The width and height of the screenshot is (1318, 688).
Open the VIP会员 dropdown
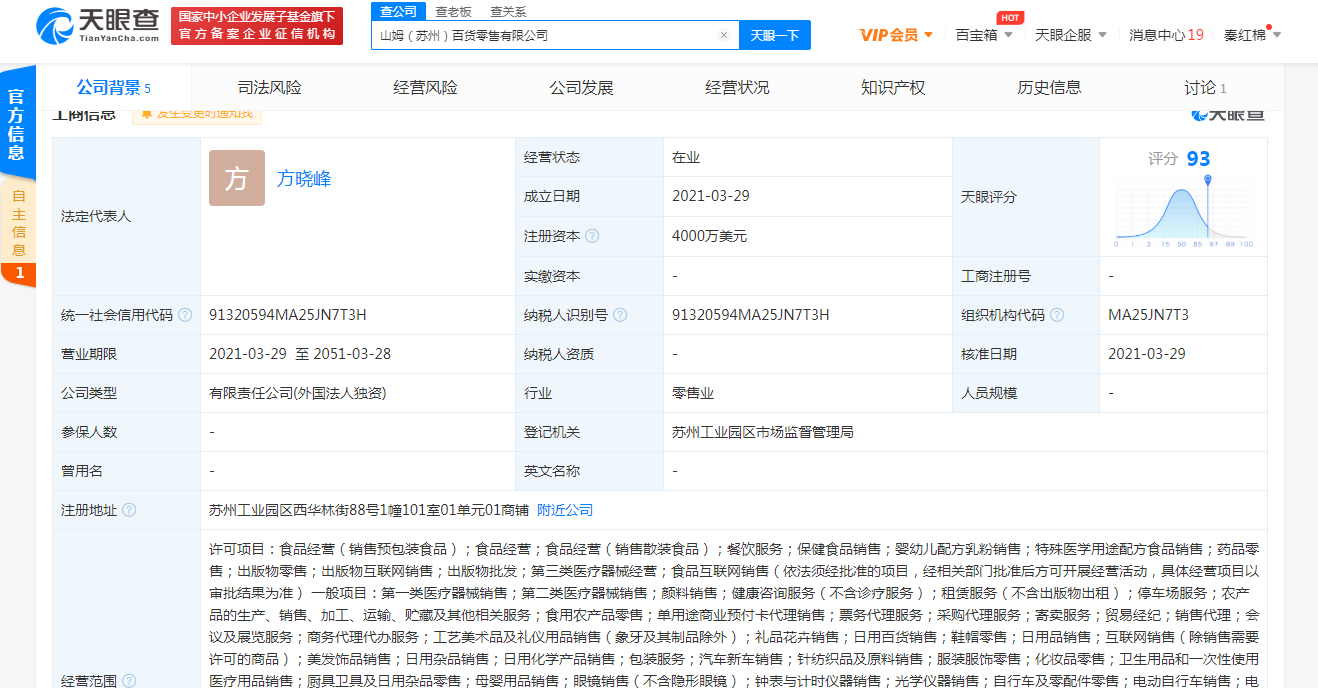click(896, 35)
